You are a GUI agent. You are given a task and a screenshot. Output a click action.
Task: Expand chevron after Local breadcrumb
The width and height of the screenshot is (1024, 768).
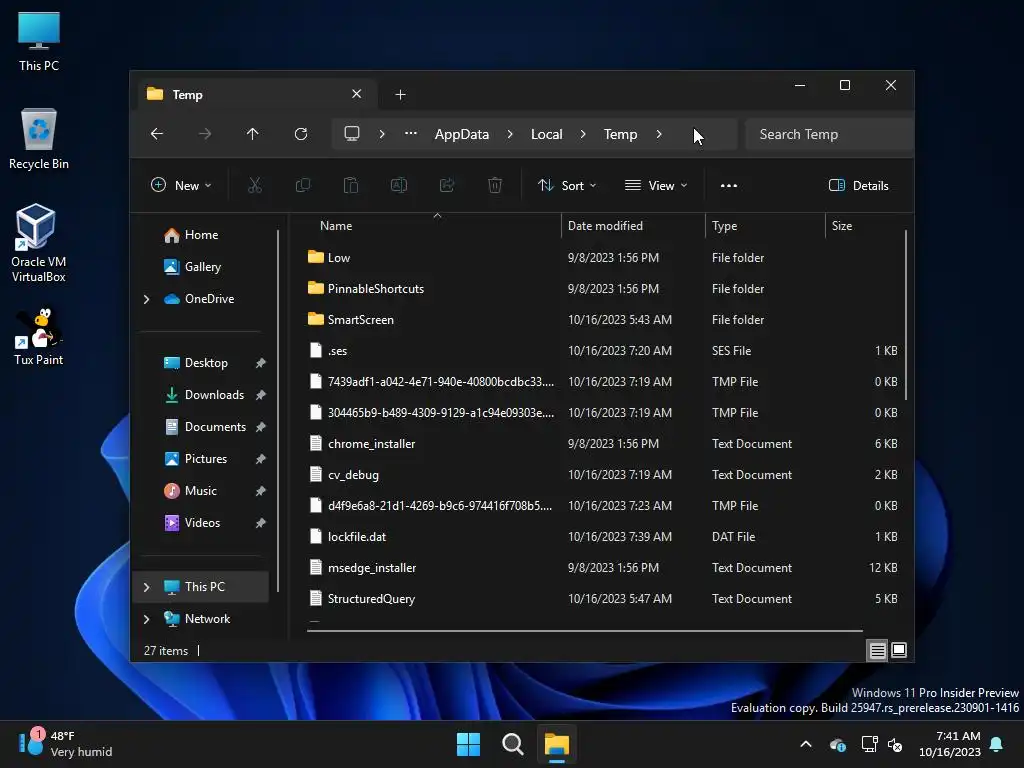[x=583, y=134]
